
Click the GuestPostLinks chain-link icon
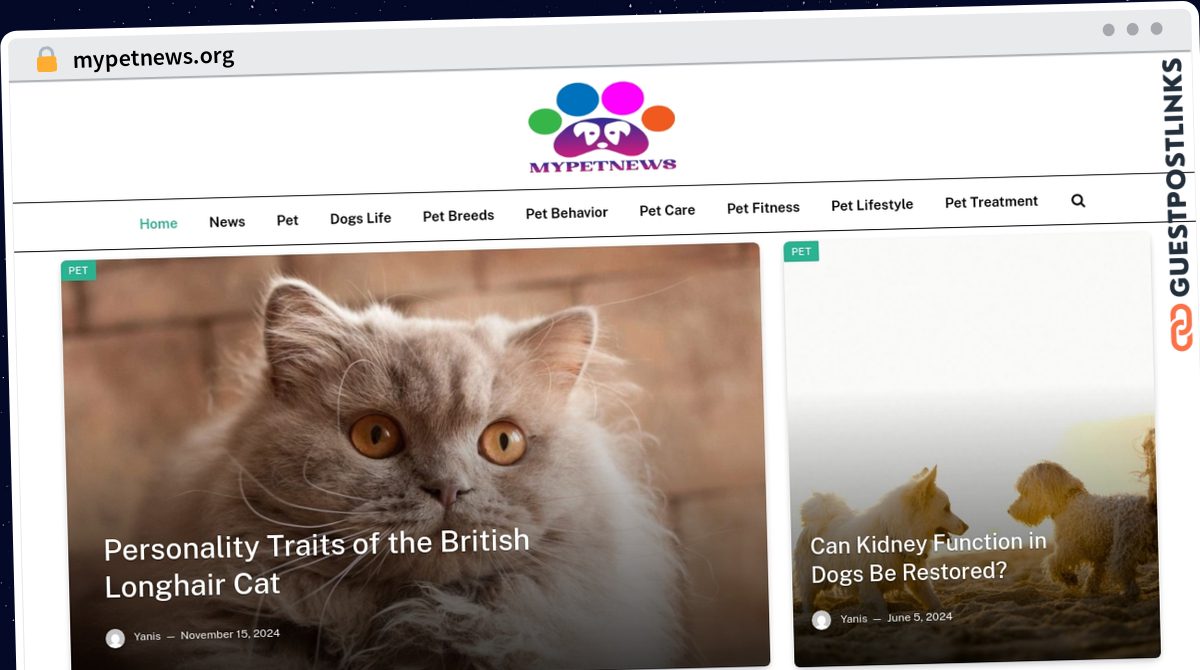(1181, 327)
